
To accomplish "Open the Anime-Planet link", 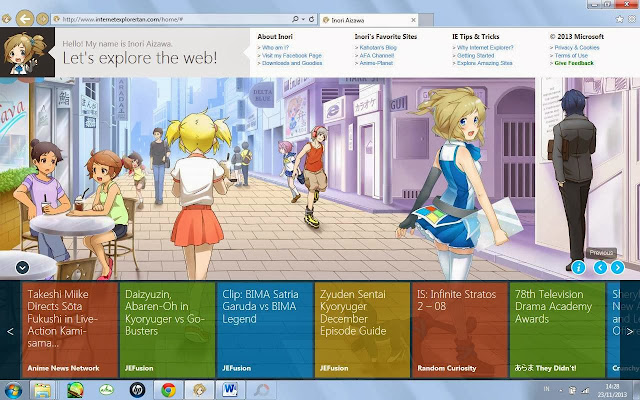I will click(376, 63).
